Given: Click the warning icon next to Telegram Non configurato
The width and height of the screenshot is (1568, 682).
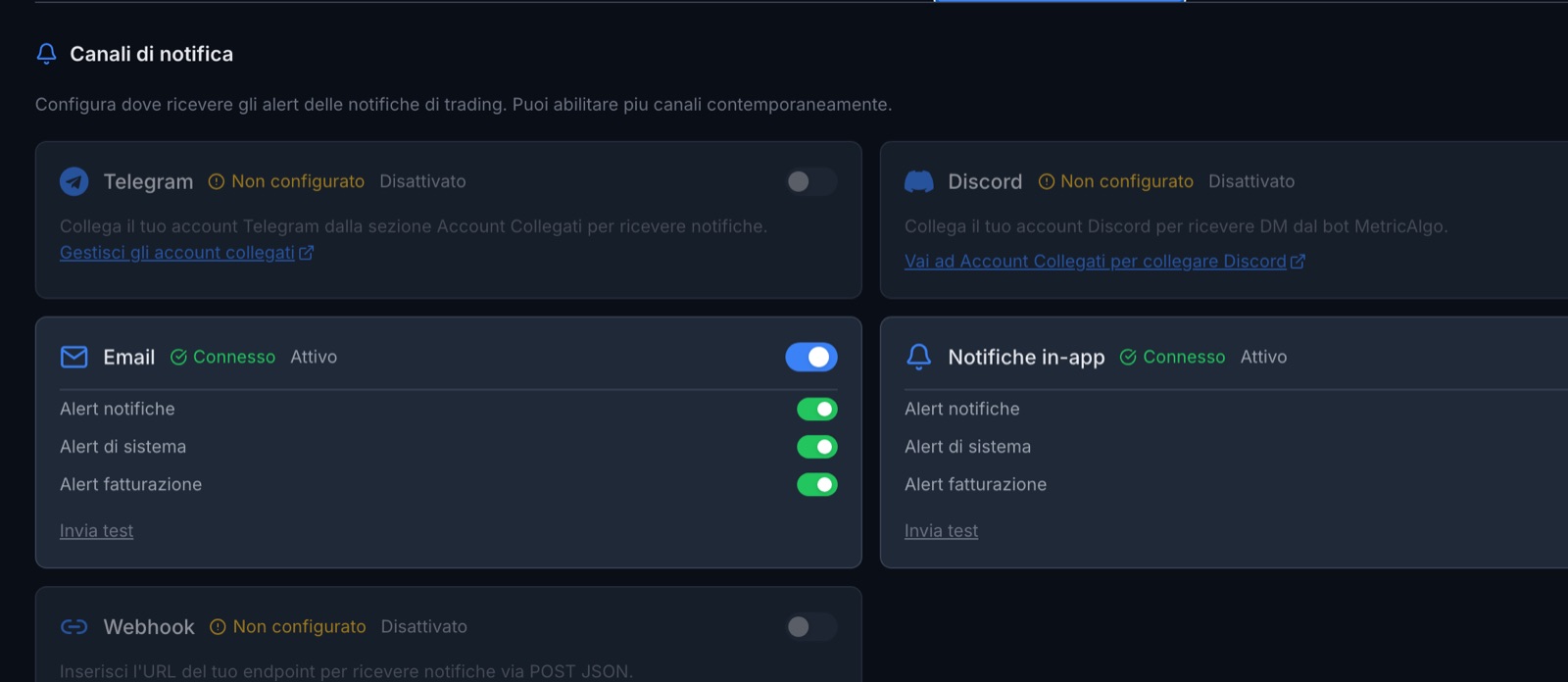Looking at the screenshot, I should [x=217, y=181].
